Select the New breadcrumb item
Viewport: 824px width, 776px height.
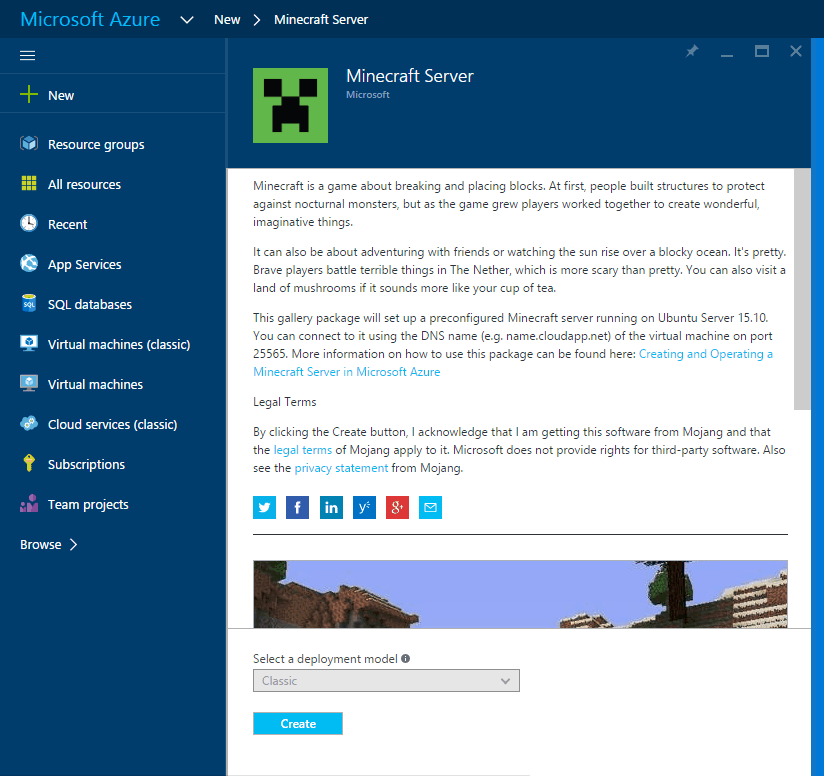(227, 19)
